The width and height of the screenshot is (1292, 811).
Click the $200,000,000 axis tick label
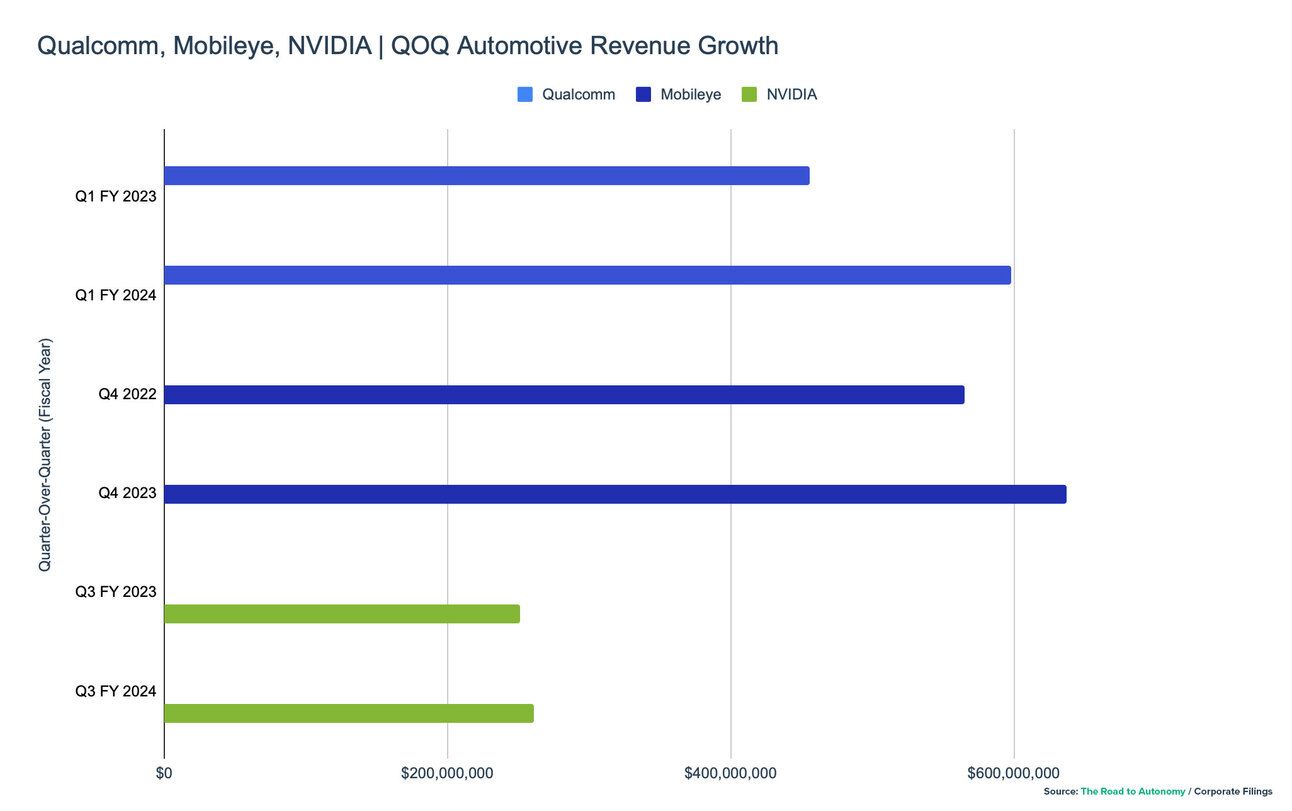447,773
